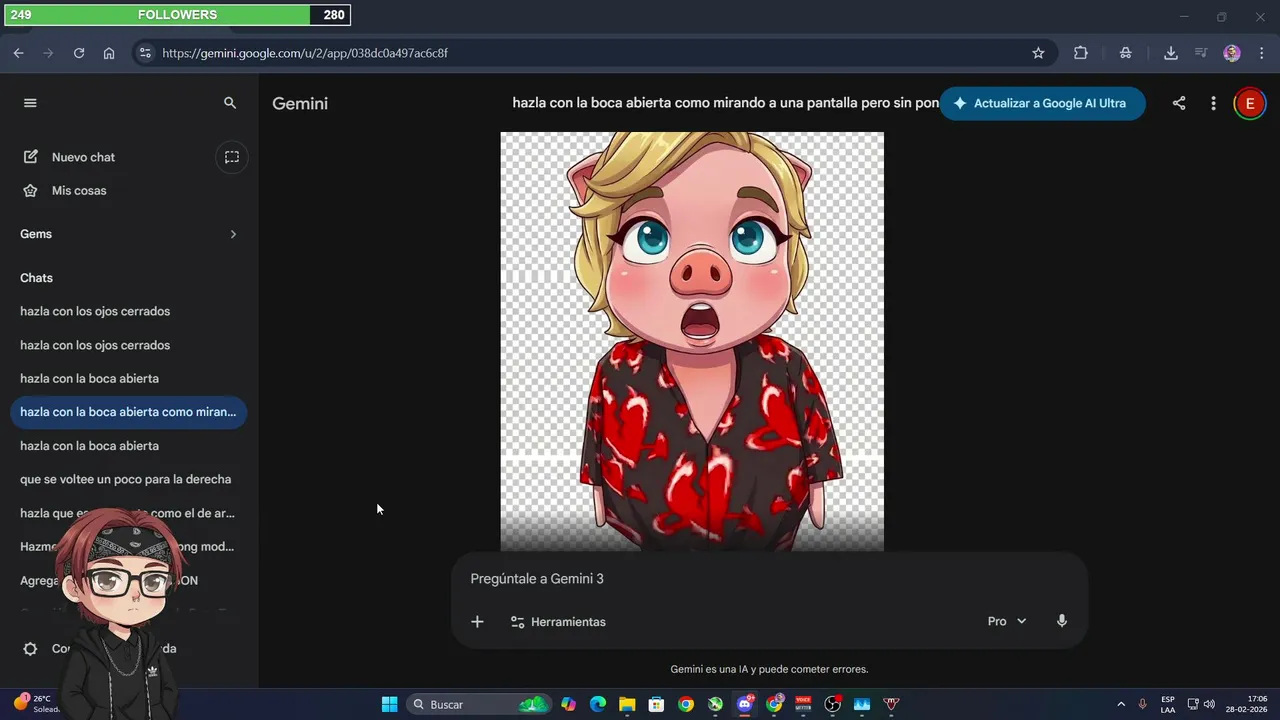
Task: Go to browser home page
Action: (x=109, y=53)
